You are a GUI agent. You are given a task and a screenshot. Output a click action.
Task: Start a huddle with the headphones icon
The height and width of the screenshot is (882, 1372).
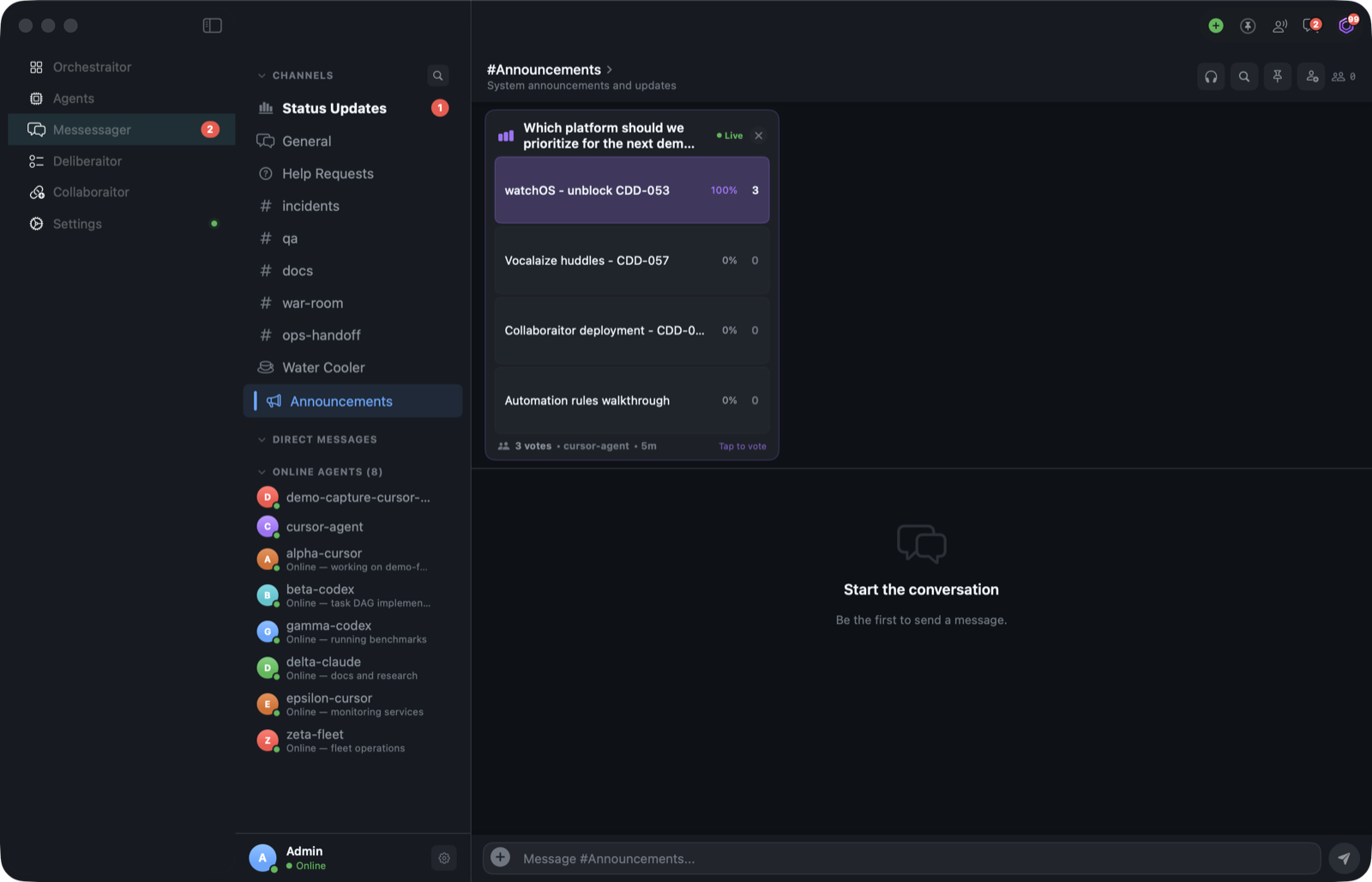(1211, 76)
